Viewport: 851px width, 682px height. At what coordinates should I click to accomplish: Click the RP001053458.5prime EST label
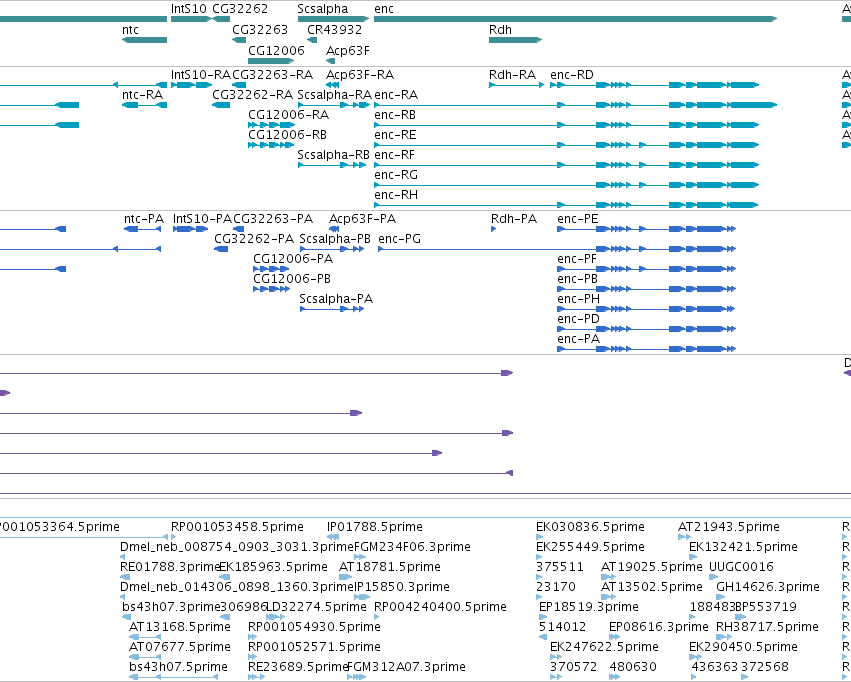(237, 527)
